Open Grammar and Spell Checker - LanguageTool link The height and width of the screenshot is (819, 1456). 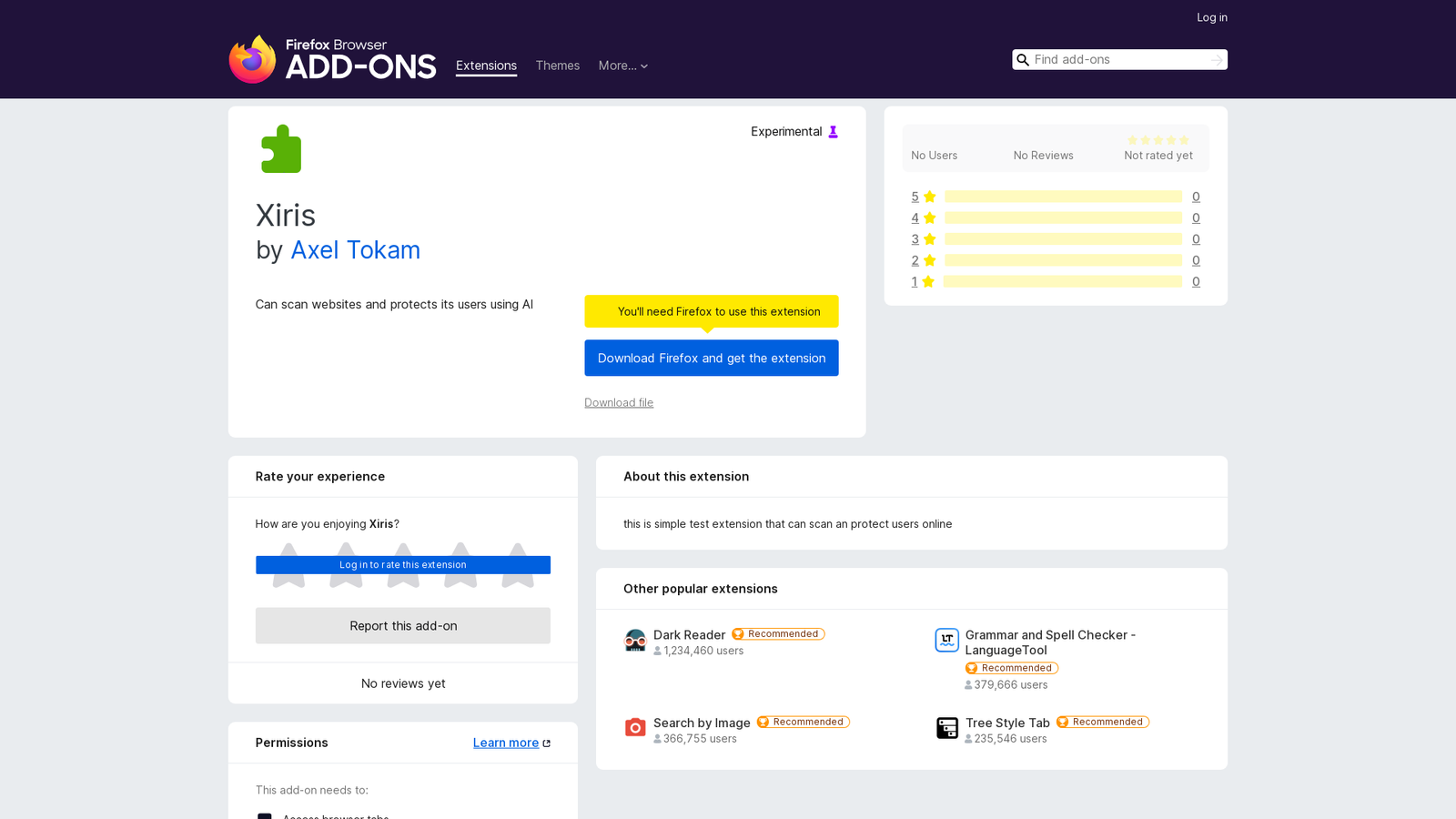1050,642
